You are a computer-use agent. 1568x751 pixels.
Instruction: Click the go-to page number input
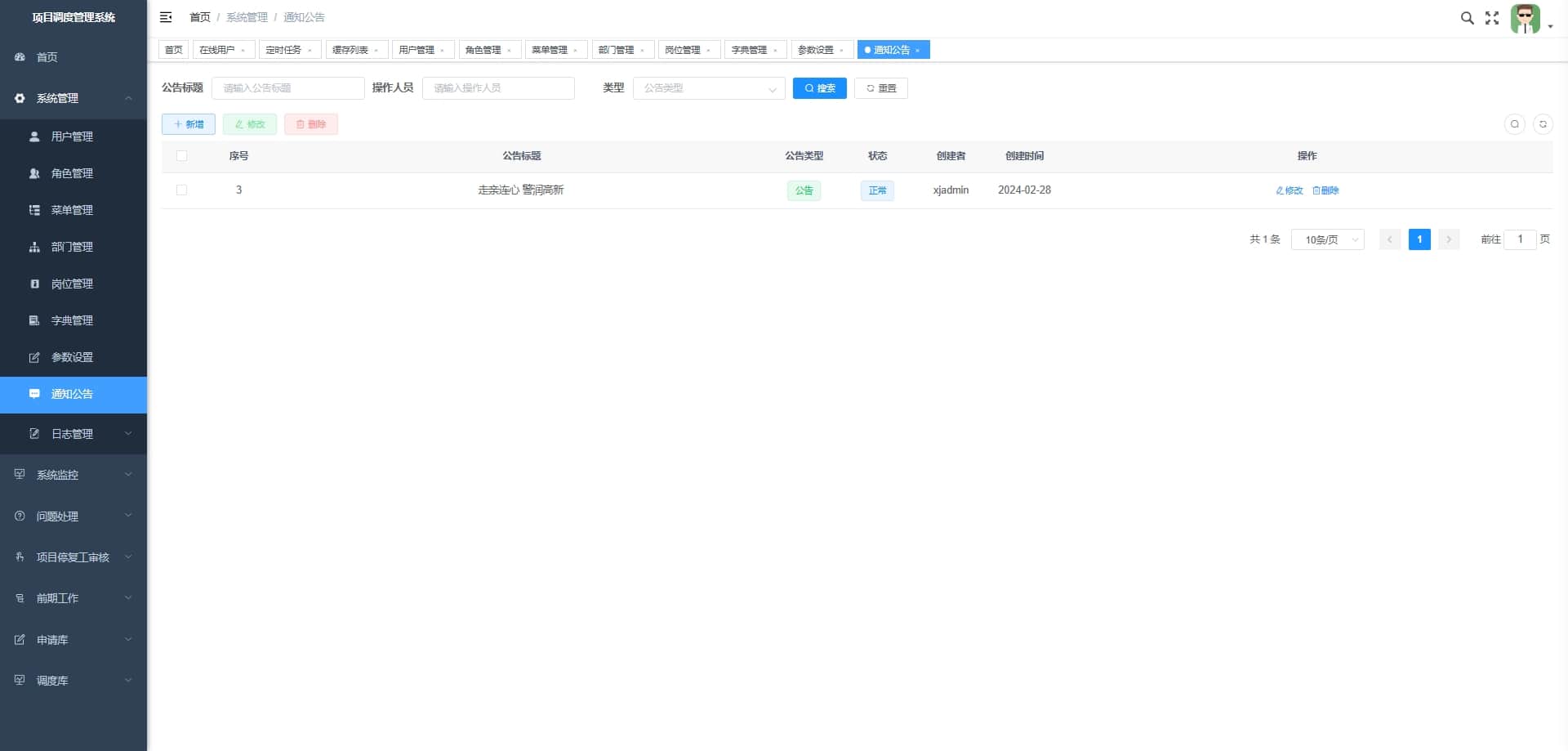(1520, 239)
